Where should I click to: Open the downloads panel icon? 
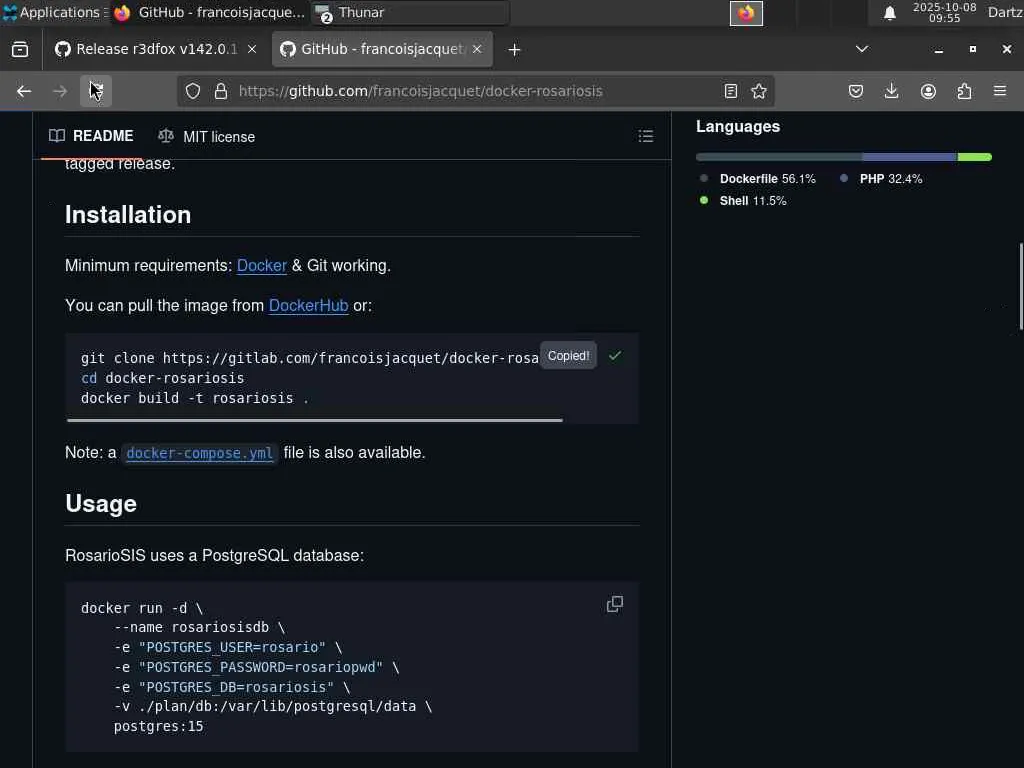[x=891, y=91]
